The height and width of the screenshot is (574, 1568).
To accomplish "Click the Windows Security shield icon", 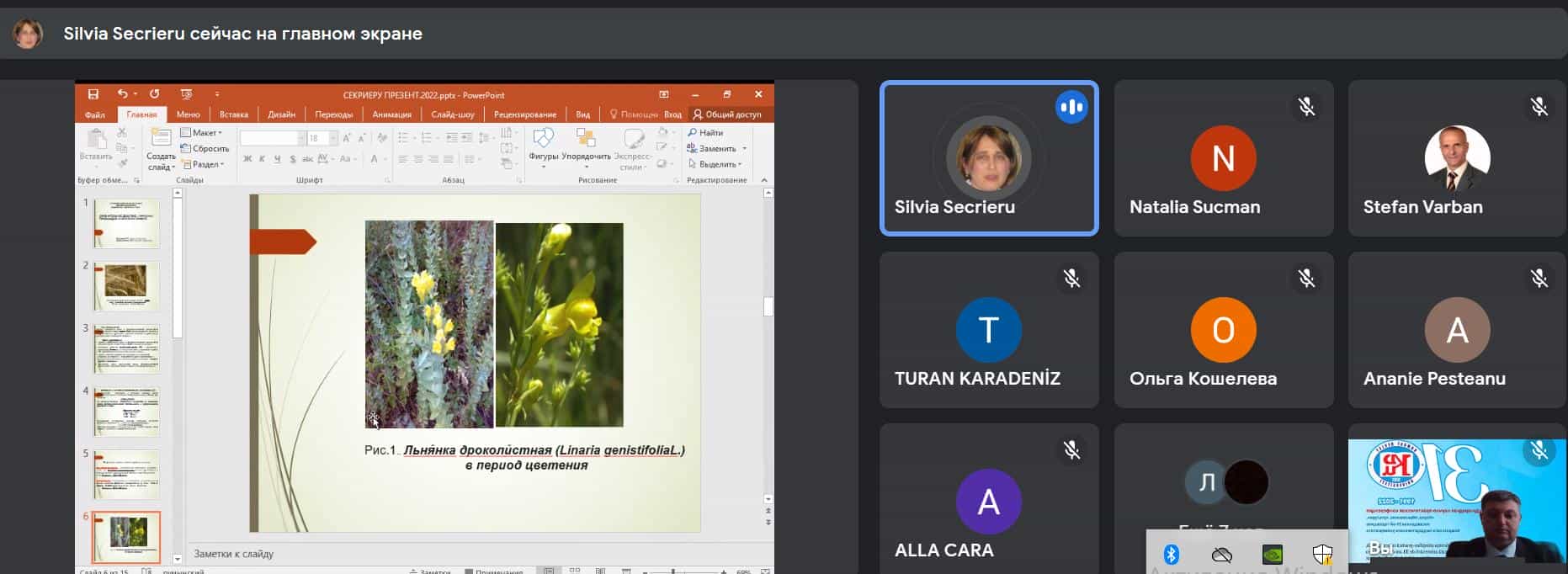I will (1322, 554).
